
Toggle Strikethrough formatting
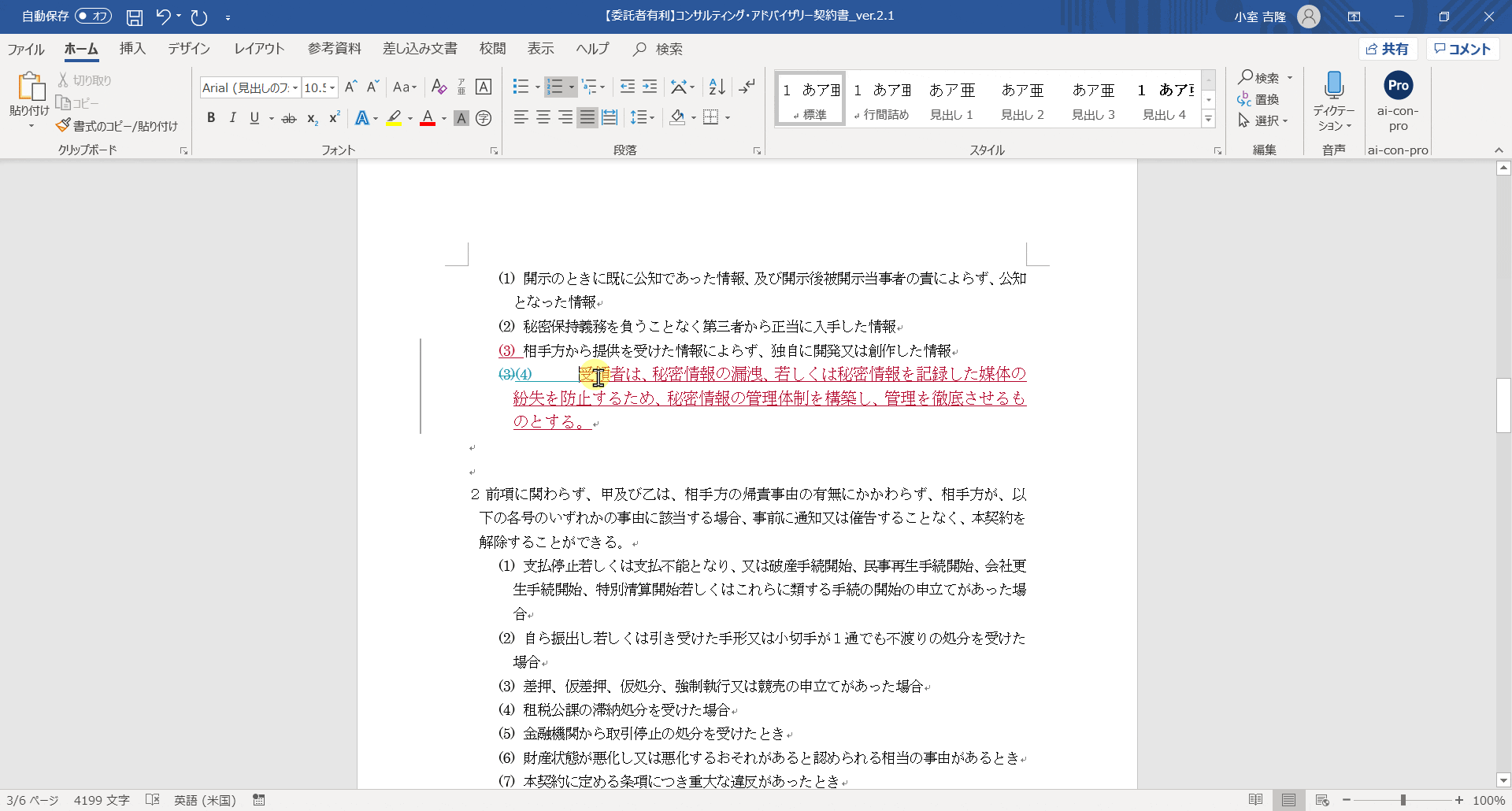pos(289,118)
